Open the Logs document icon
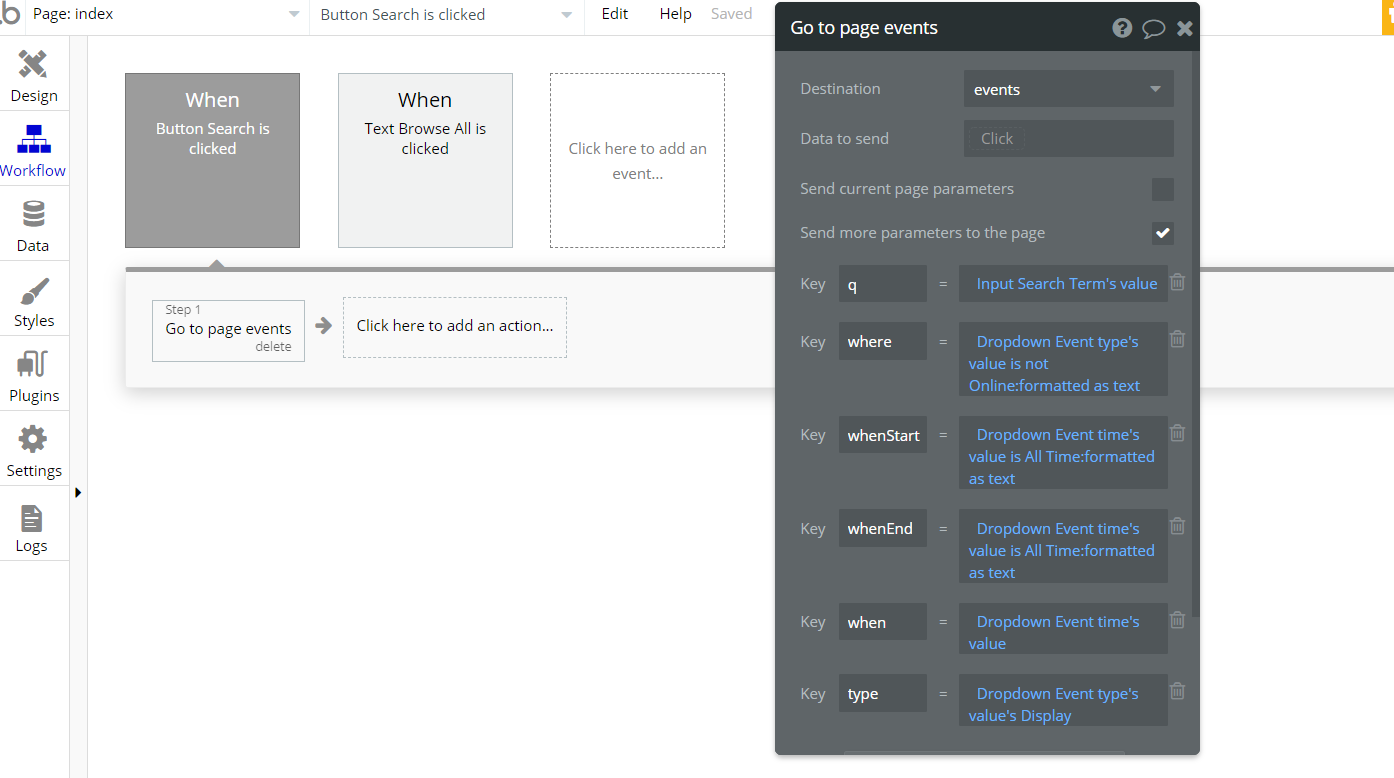 coord(32,518)
